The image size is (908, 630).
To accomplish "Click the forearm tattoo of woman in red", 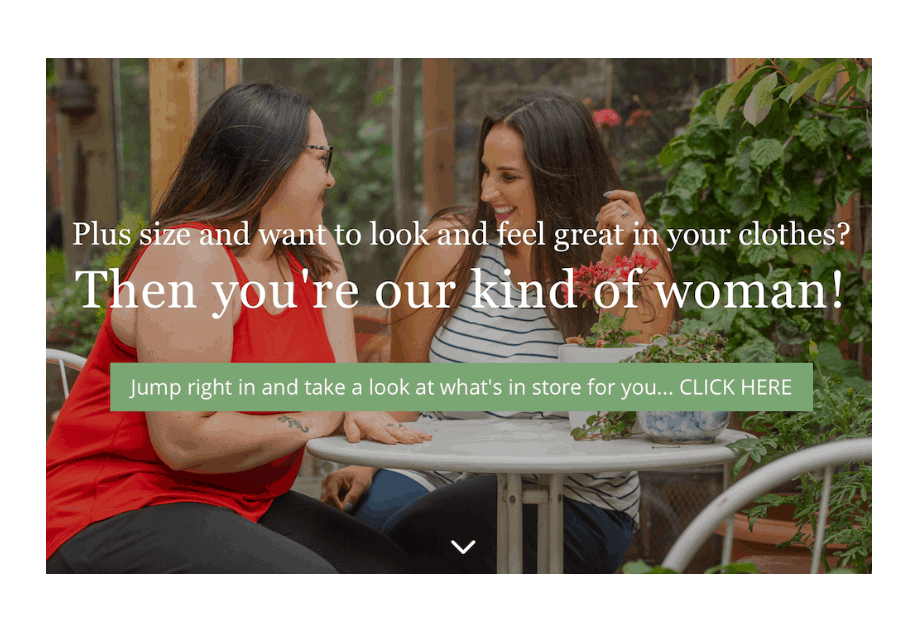I will tap(293, 423).
